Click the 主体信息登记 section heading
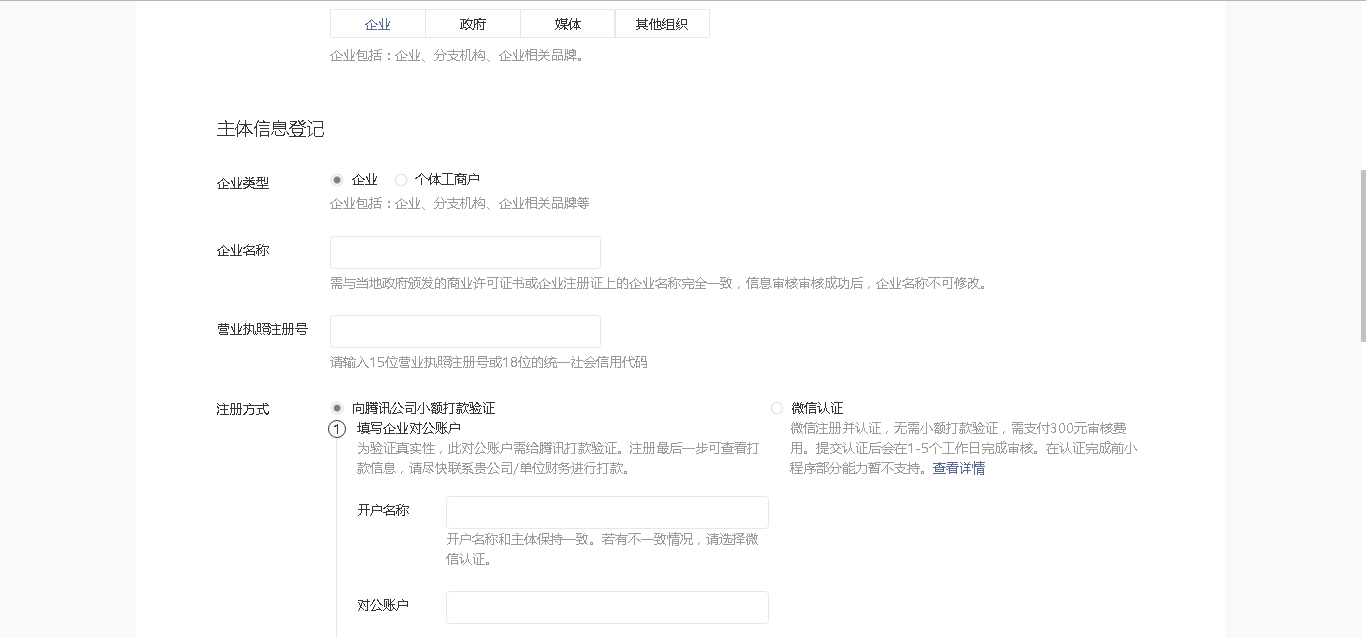1366x638 pixels. (x=270, y=129)
